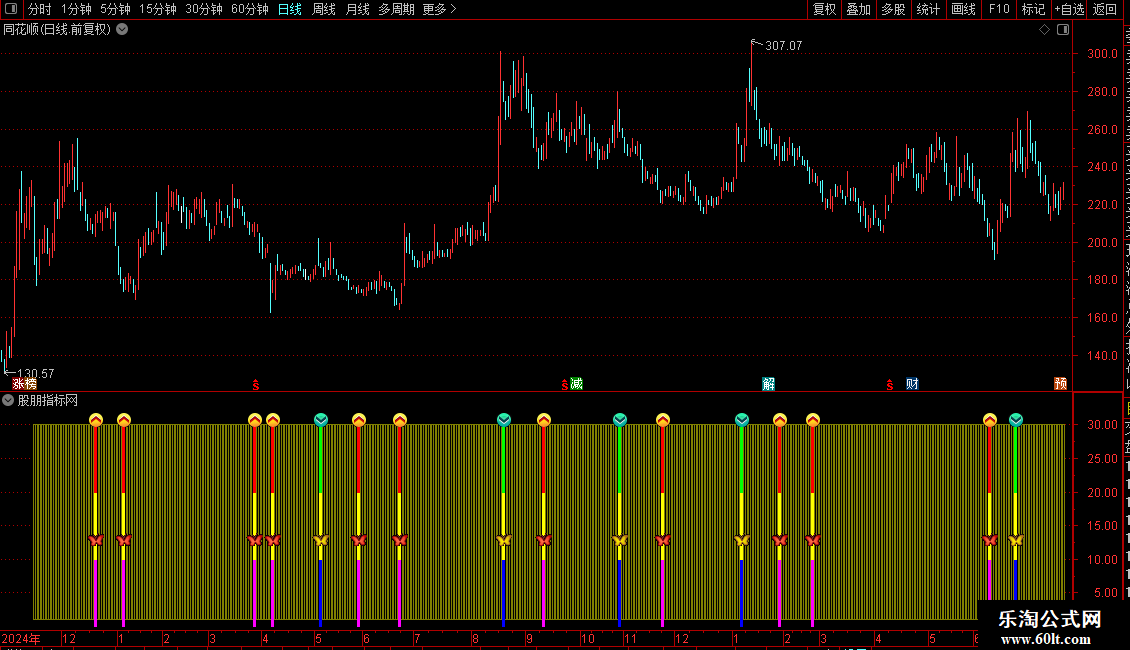Click the 复权 button
This screenshot has height=650, width=1130.
(x=824, y=9)
